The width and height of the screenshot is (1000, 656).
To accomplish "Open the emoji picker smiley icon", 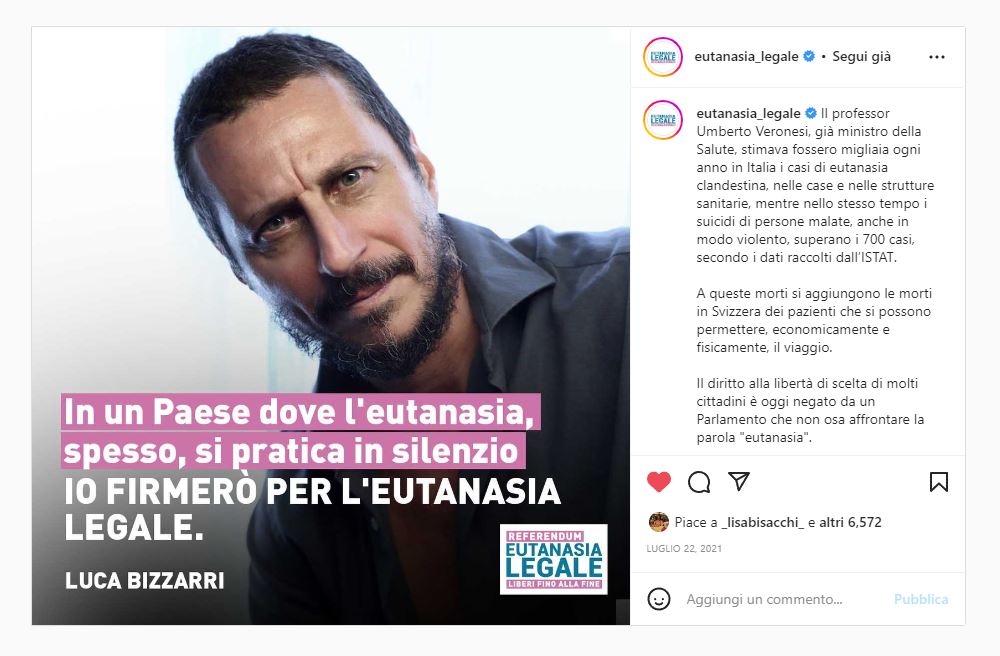I will point(659,599).
